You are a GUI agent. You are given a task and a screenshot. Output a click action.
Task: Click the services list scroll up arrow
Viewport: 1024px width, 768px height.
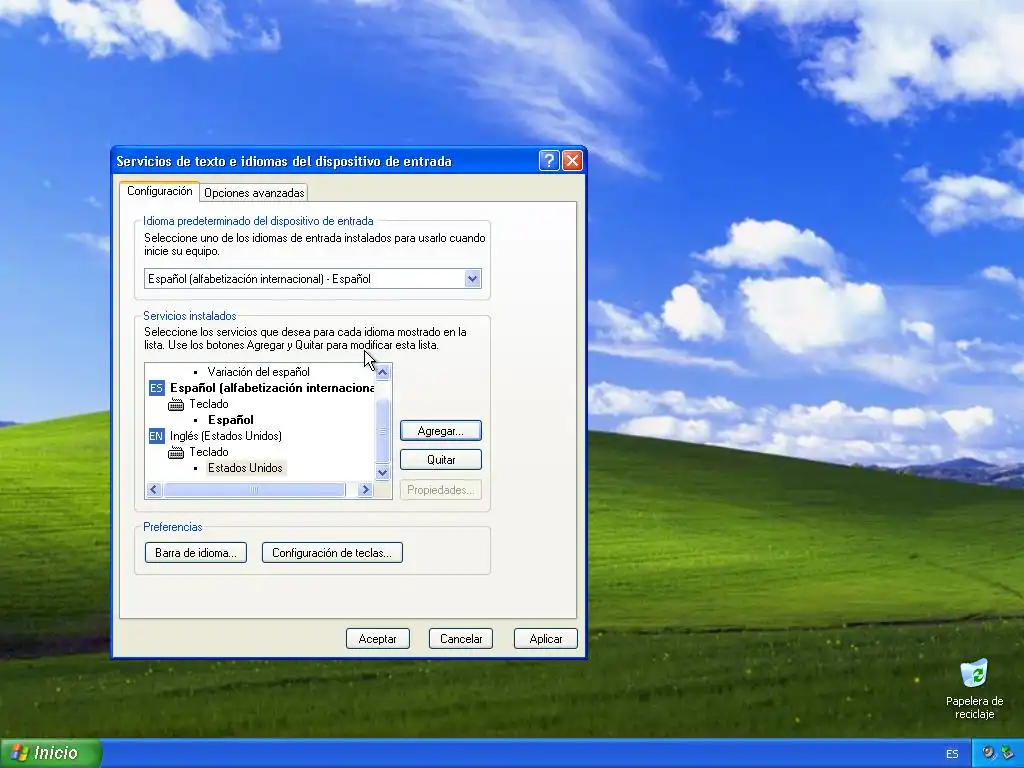tap(383, 372)
